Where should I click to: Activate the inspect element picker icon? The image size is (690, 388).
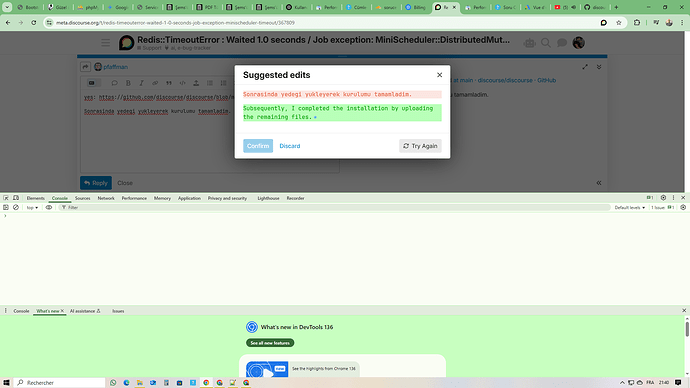coord(6,198)
